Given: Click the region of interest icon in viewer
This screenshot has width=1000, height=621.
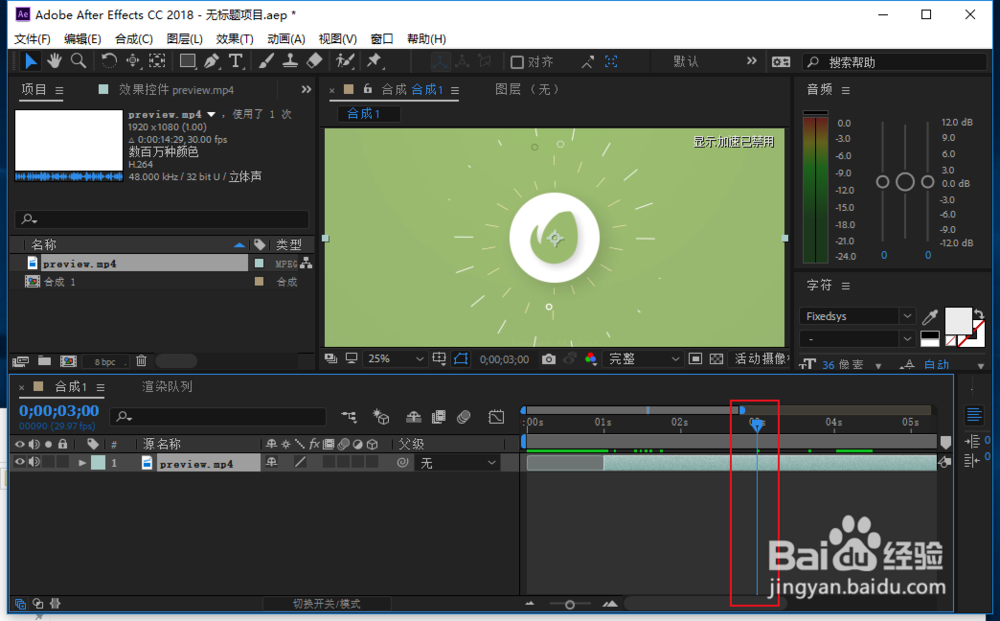Looking at the screenshot, I should (695, 359).
